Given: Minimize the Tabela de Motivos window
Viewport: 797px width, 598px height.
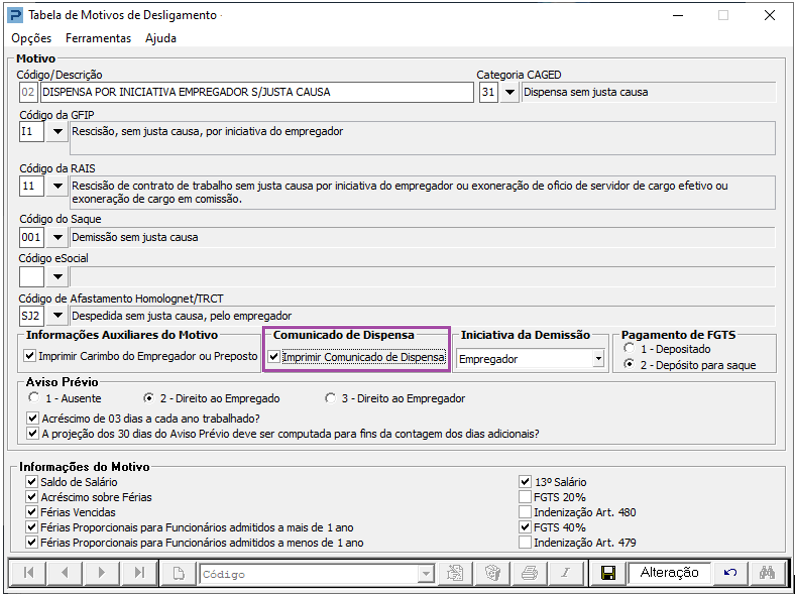Looking at the screenshot, I should coord(678,15).
